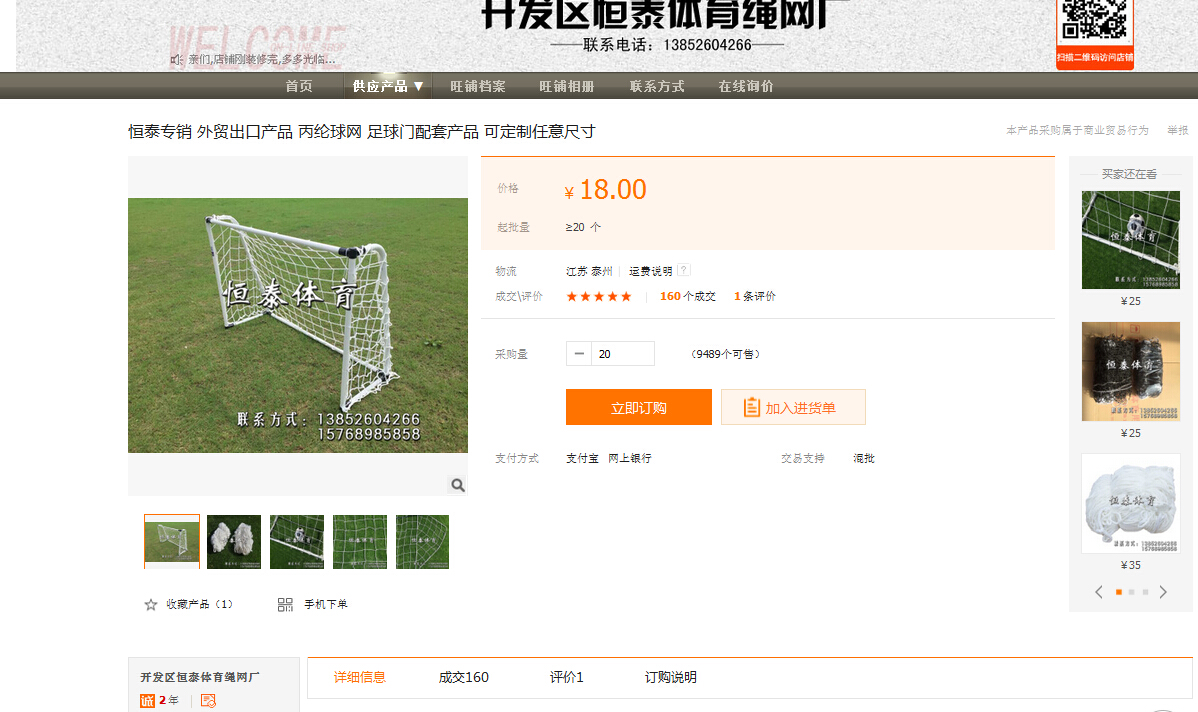Click the speaker announcement icon in the banner

tap(176, 60)
